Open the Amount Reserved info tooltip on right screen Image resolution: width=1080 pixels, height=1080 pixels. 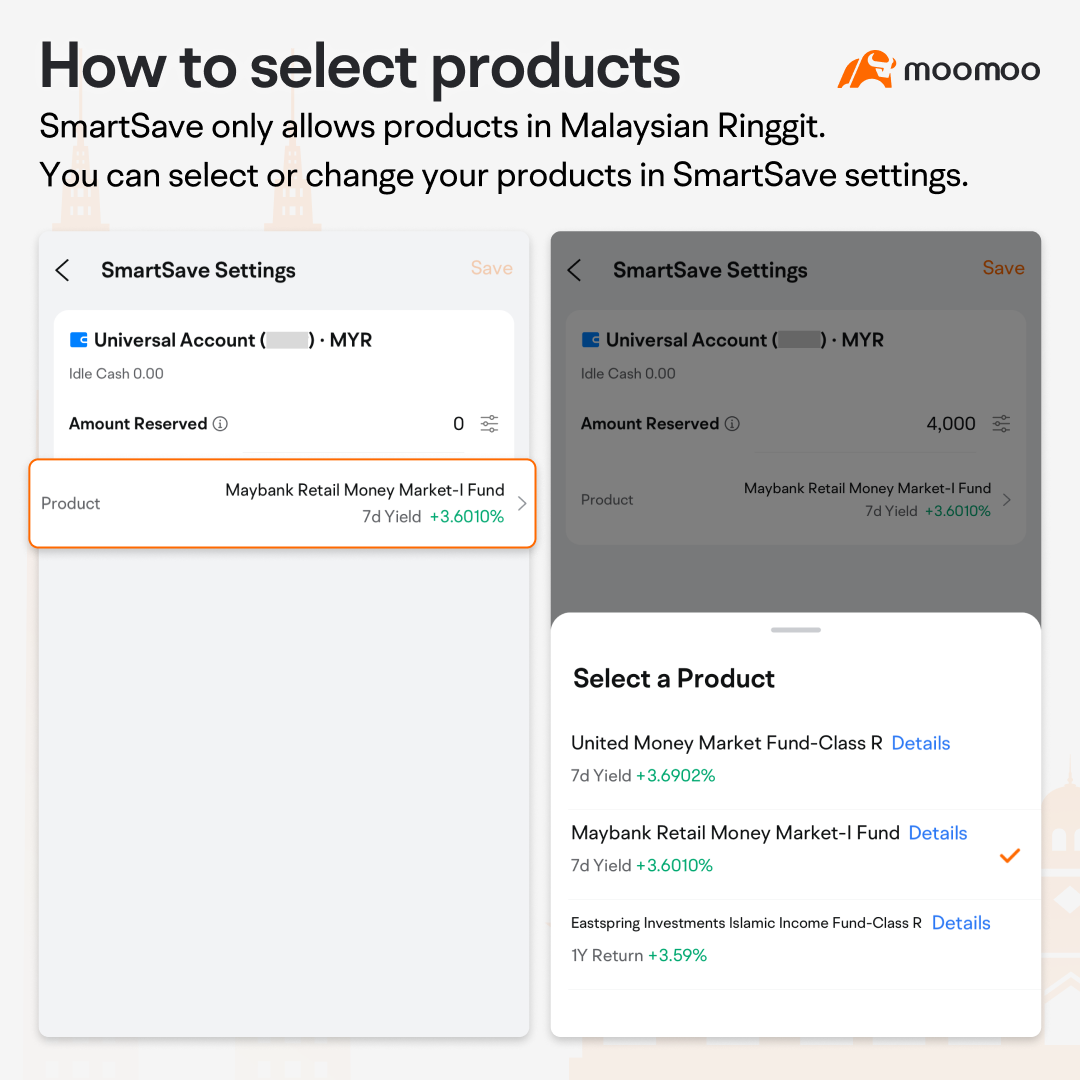coord(733,423)
